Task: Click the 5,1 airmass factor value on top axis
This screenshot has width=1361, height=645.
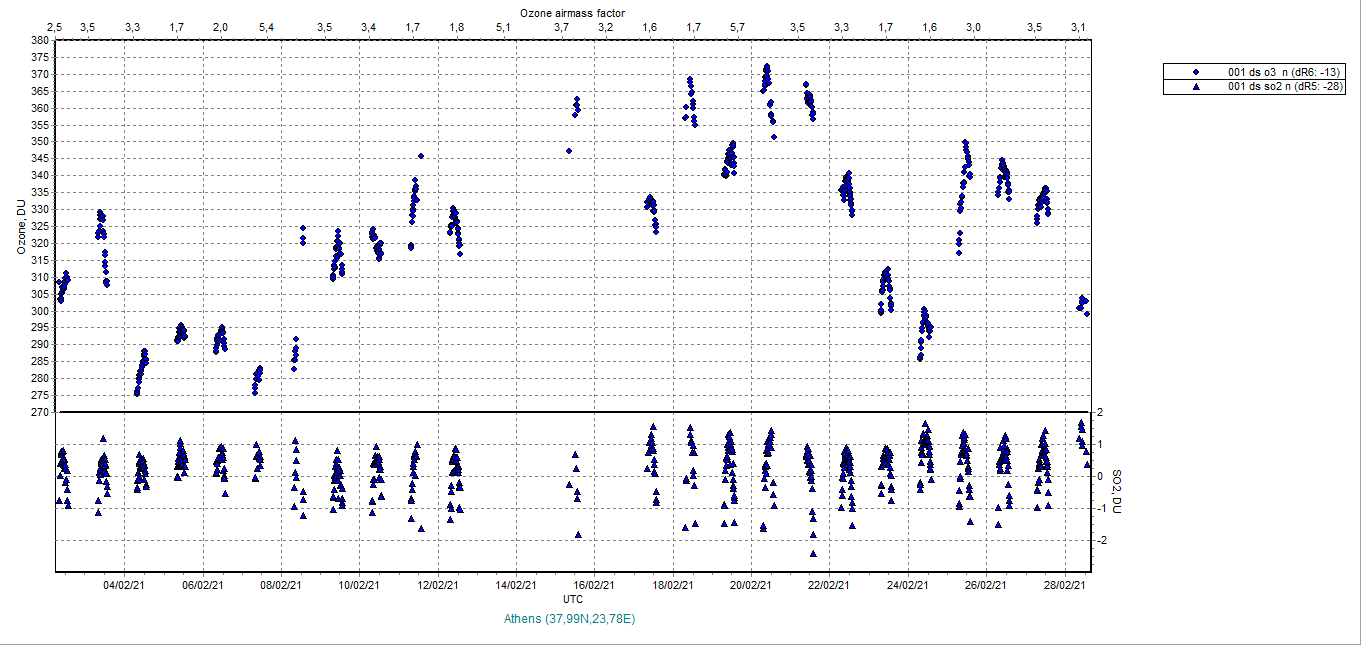Action: click(503, 26)
